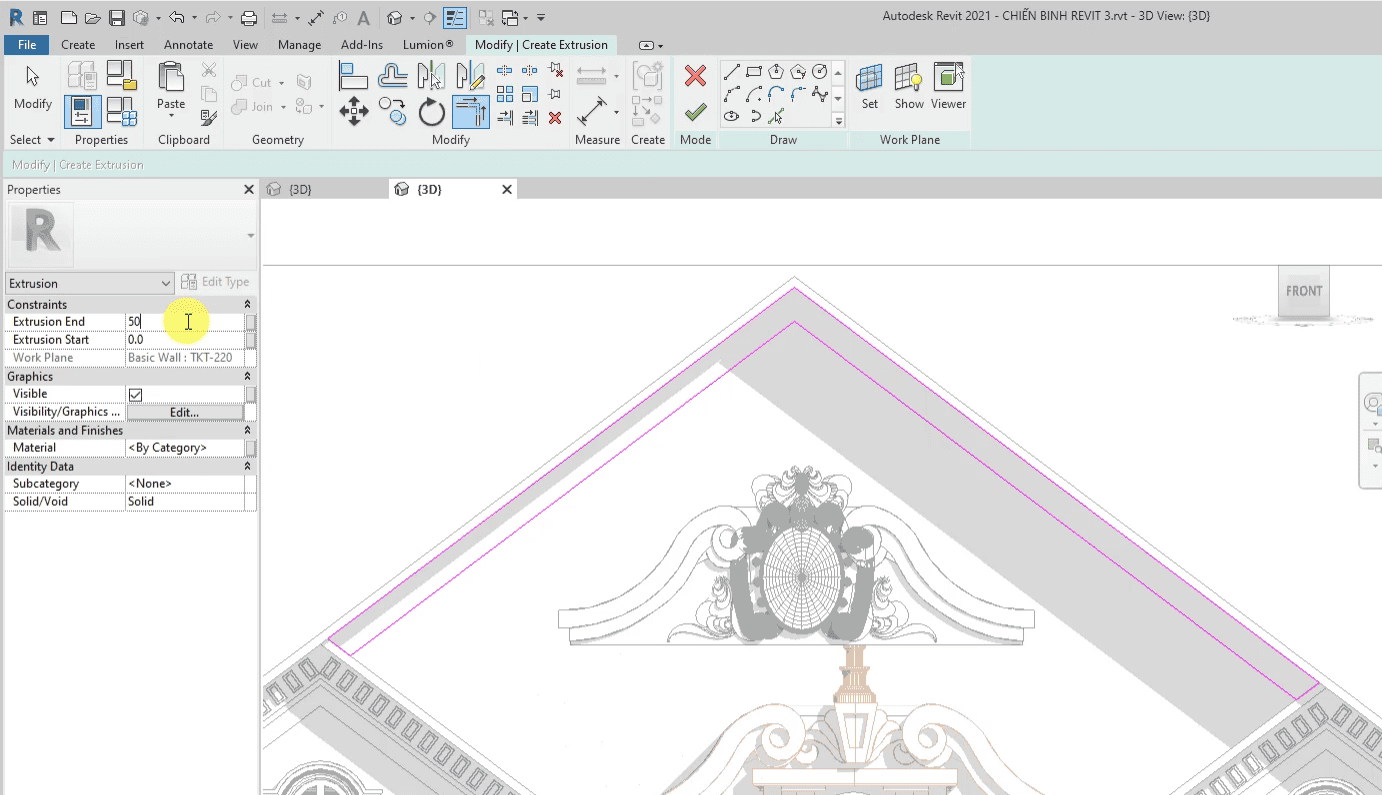Click the Solid/Void value field

tap(185, 502)
